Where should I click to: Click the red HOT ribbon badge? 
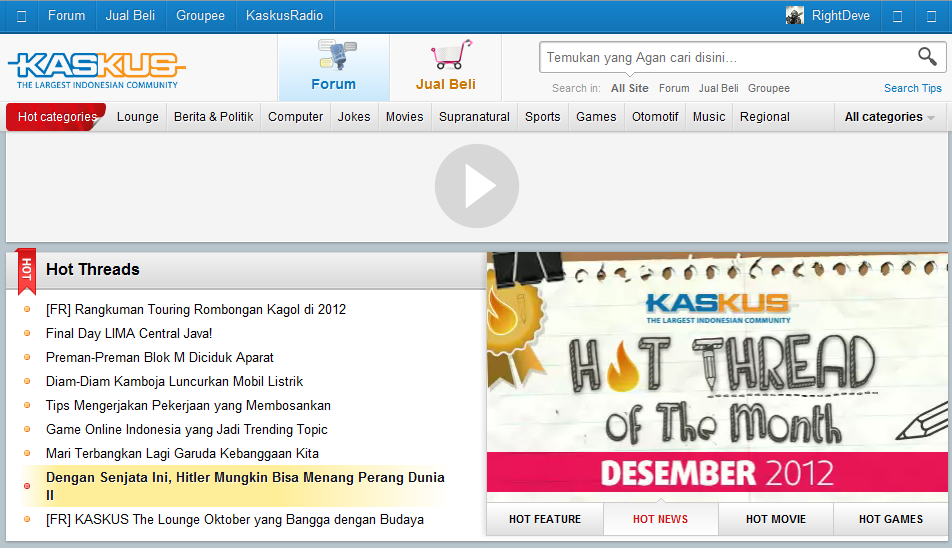[x=26, y=271]
